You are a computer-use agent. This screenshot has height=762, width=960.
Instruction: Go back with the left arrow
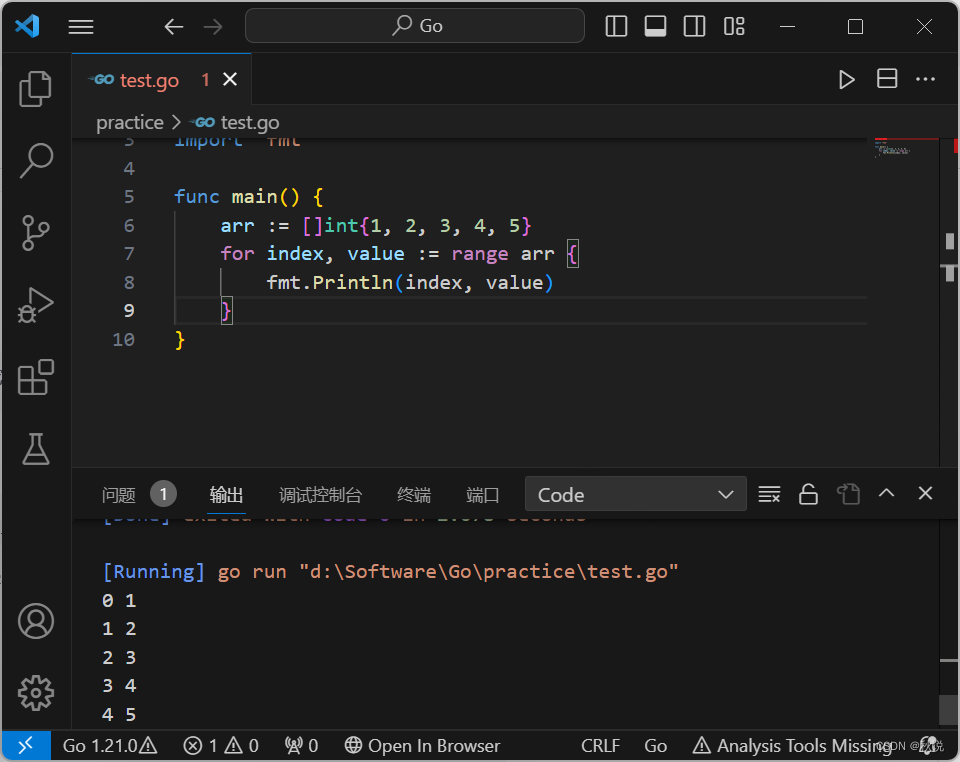pyautogui.click(x=174, y=27)
